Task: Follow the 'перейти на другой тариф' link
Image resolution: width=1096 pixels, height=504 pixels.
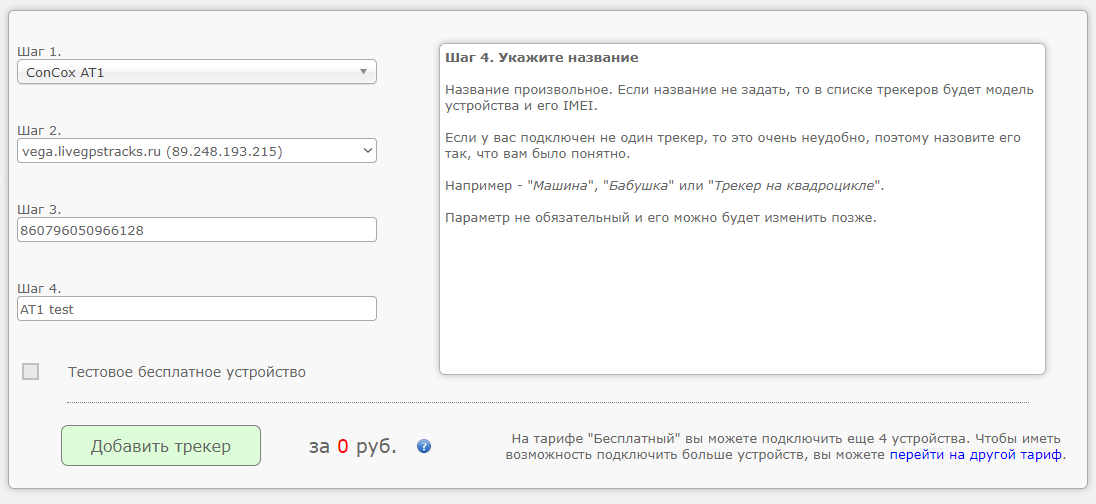Action: pos(976,455)
